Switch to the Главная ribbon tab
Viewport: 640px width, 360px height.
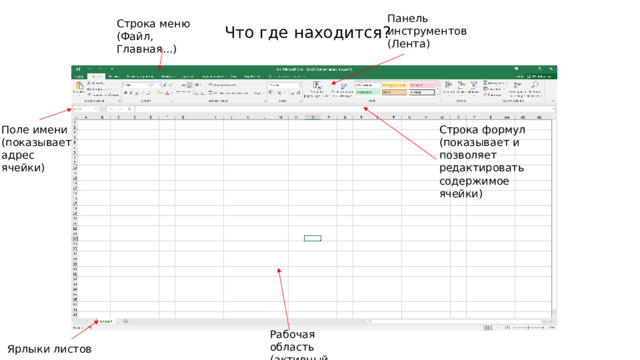tap(97, 76)
